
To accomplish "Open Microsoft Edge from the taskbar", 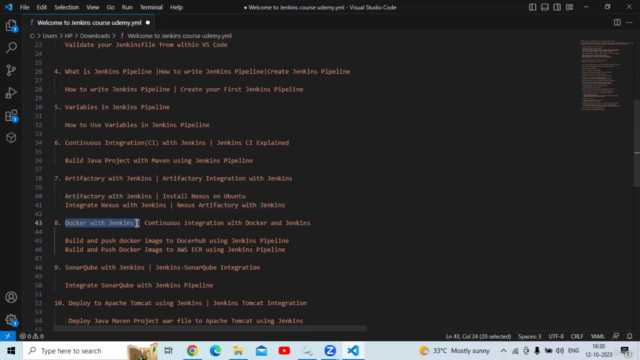I will pyautogui.click(x=215, y=351).
